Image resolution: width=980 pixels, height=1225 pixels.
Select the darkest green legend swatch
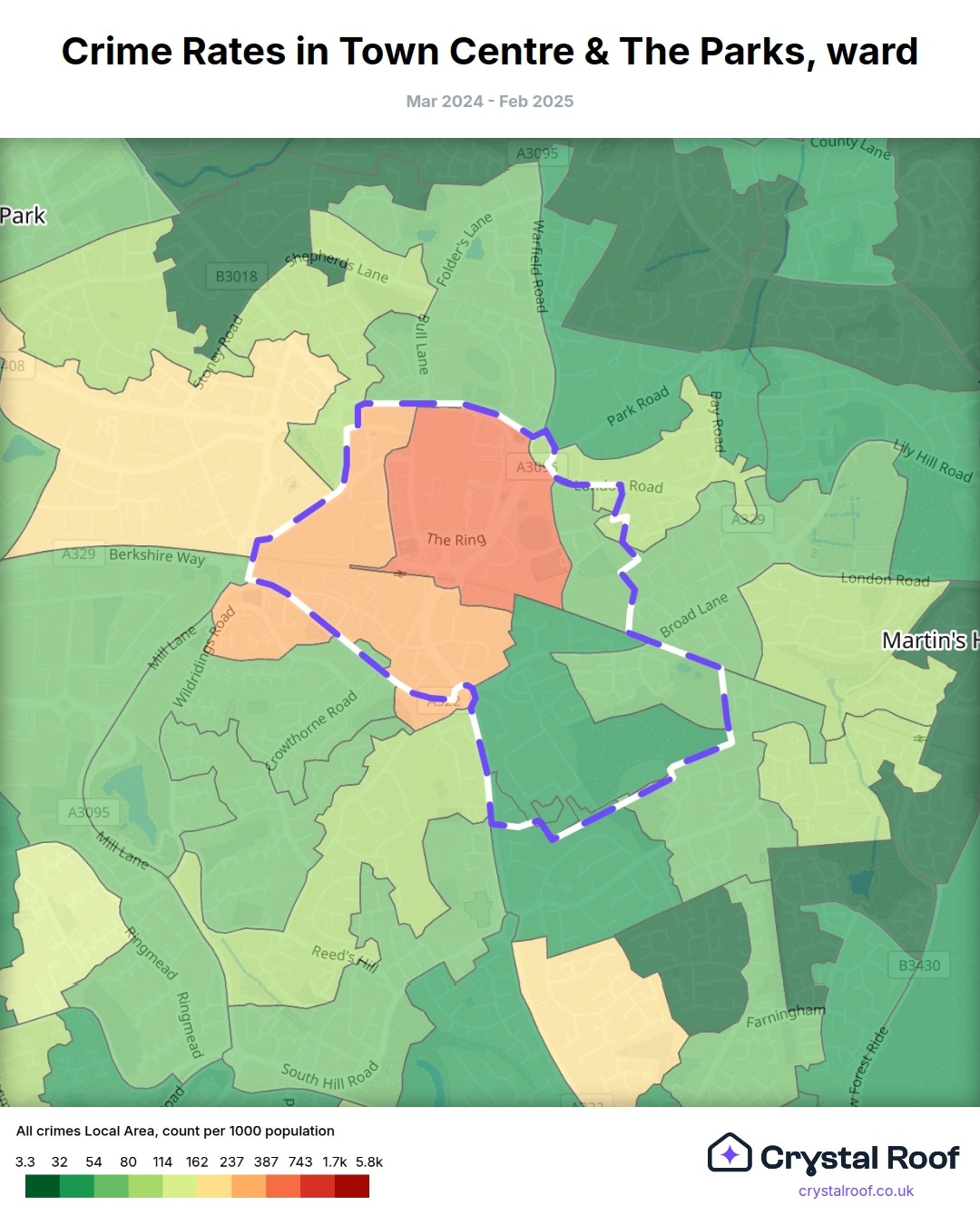[x=43, y=1186]
